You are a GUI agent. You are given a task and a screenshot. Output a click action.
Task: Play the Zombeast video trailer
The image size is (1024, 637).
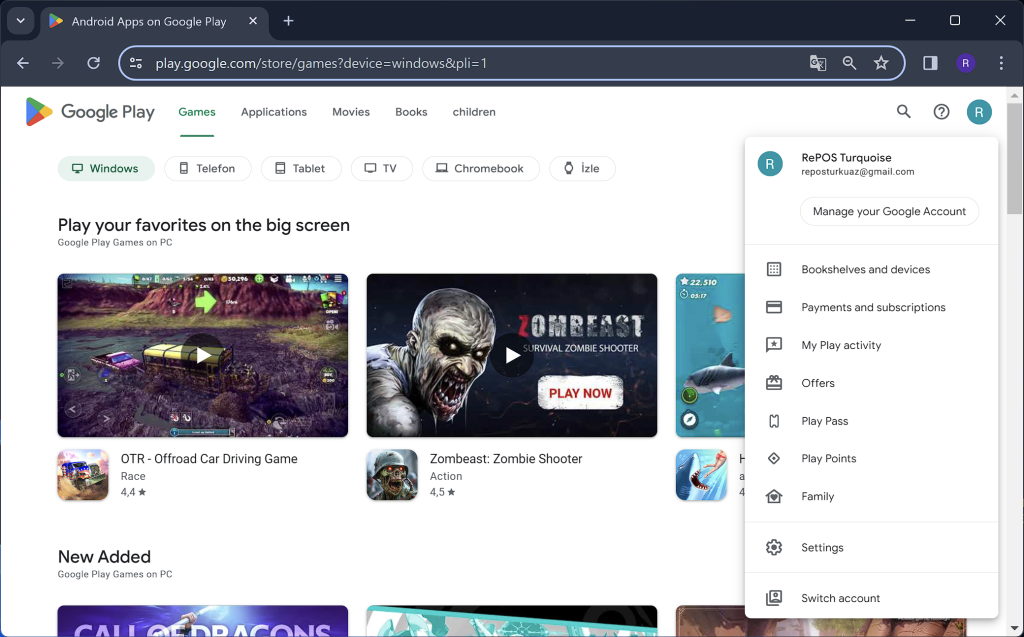512,355
